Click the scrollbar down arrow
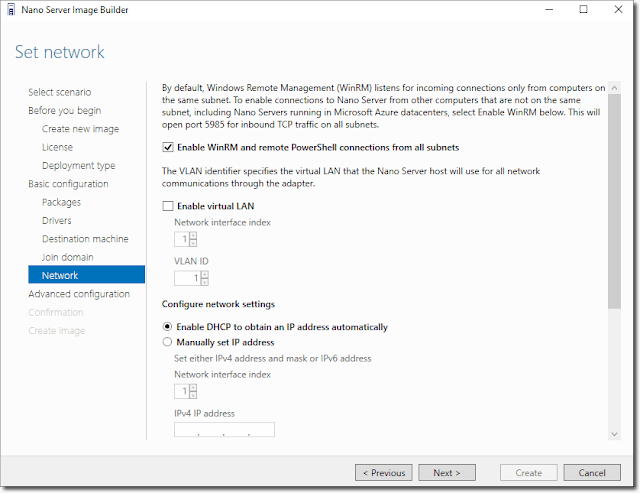The height and width of the screenshot is (493, 640). click(614, 434)
